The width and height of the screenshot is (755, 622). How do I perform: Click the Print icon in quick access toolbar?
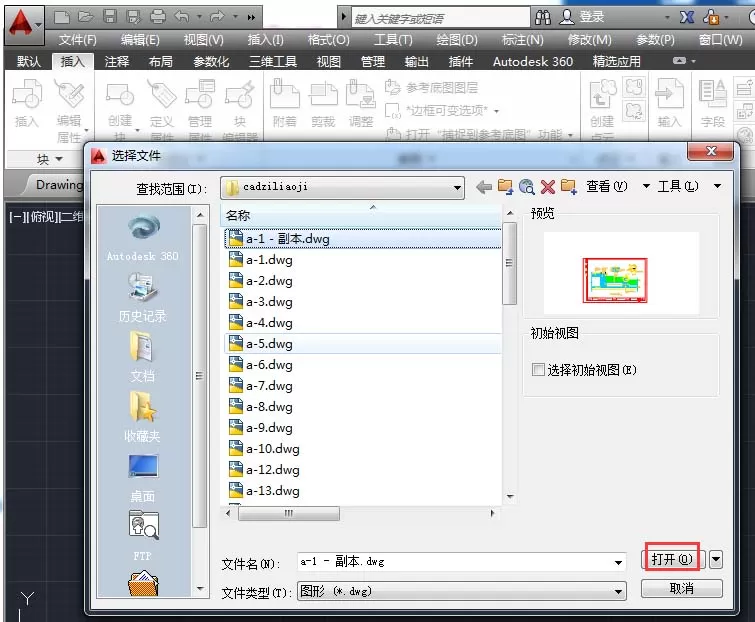point(158,17)
